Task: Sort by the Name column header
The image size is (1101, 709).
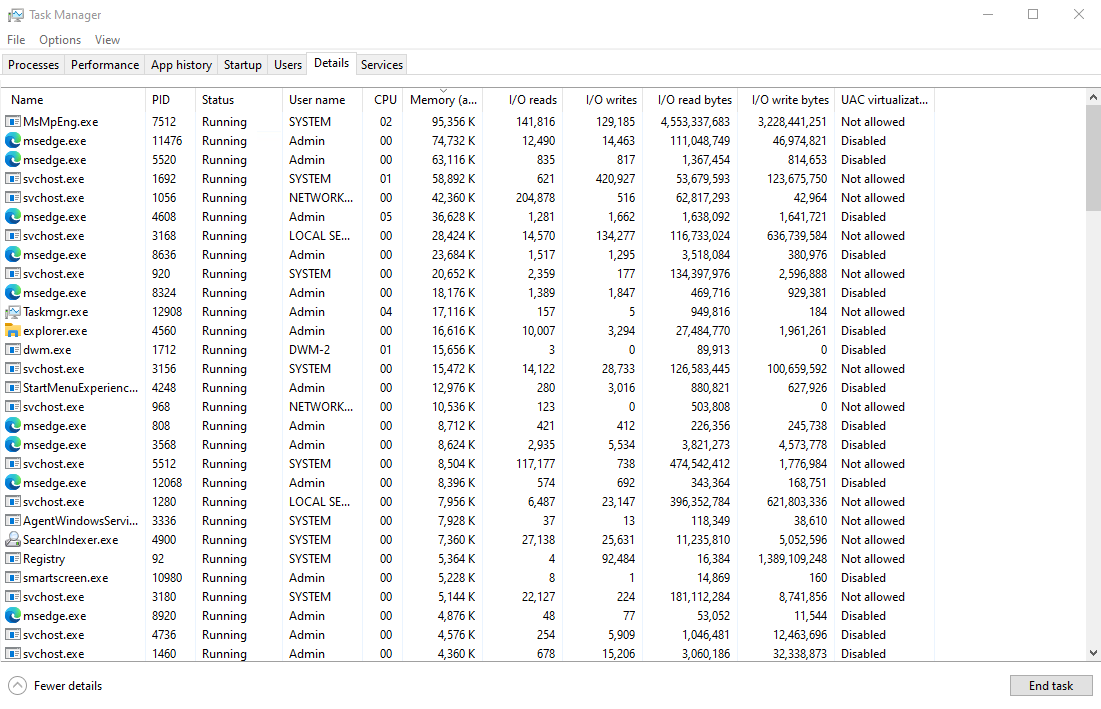Action: click(x=74, y=100)
